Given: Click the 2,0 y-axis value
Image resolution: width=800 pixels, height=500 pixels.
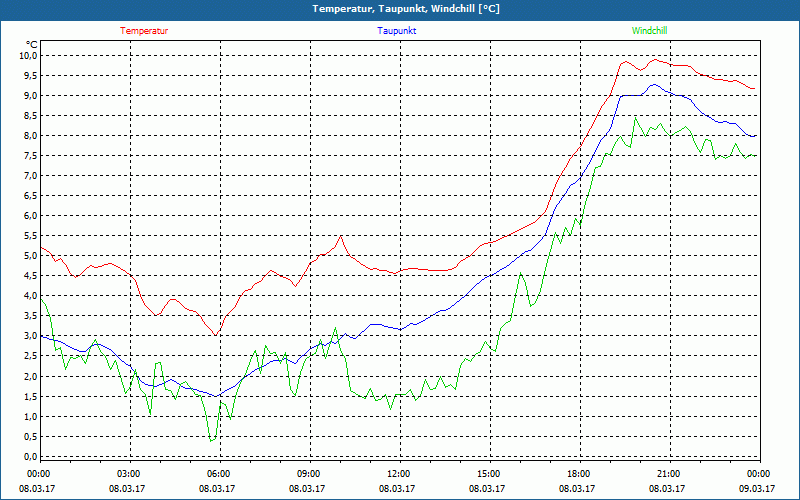Looking at the screenshot, I should 31,376.
